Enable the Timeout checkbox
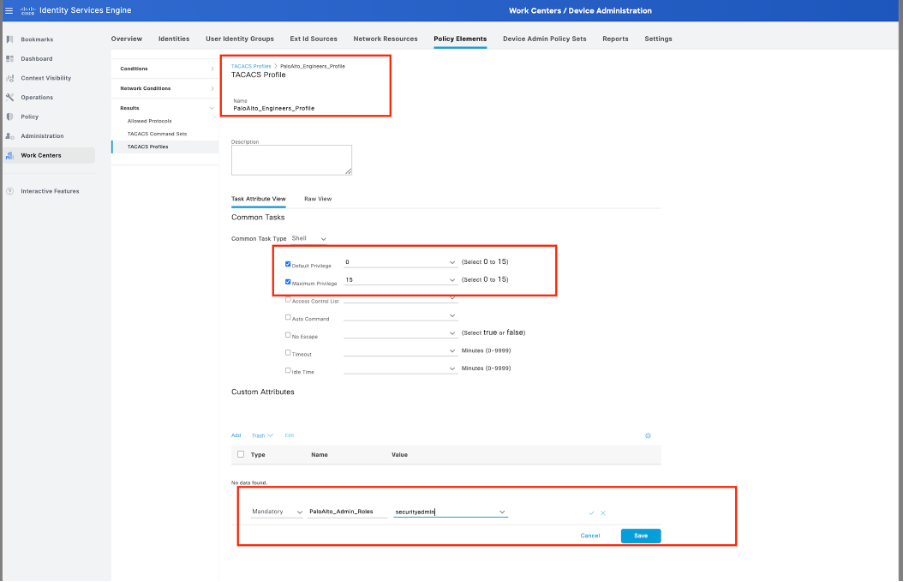The image size is (904, 582). (x=288, y=352)
